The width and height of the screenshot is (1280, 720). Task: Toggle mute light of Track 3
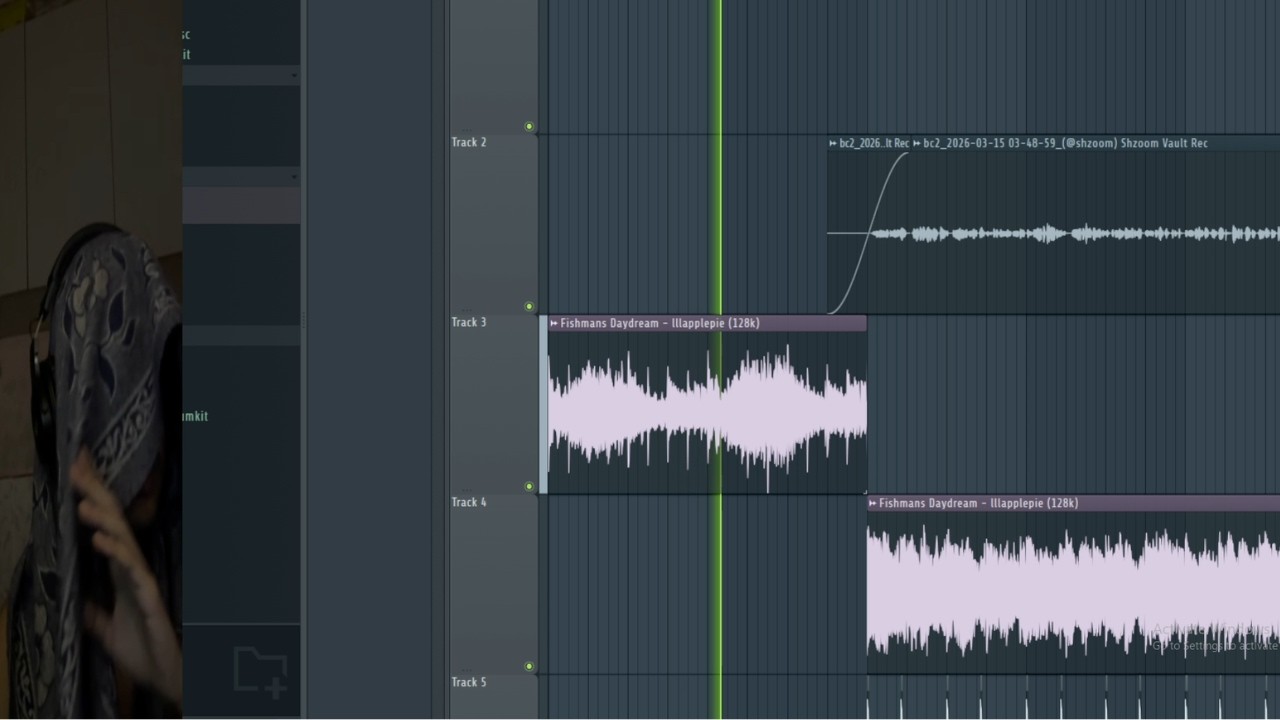pos(529,487)
